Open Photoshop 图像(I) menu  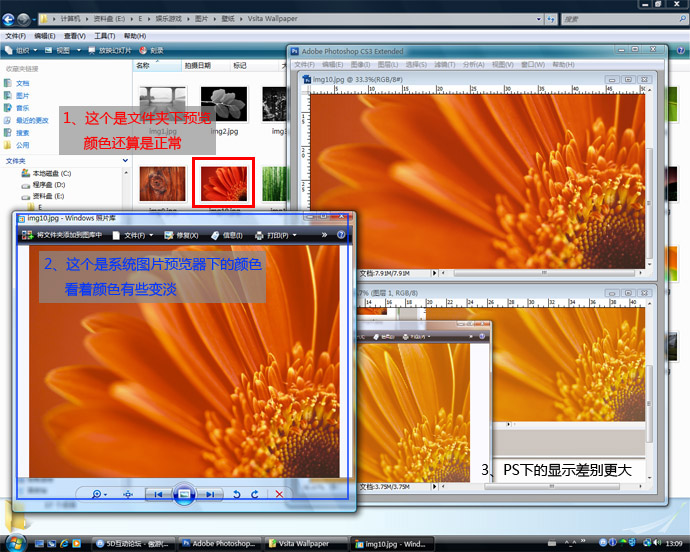(360, 65)
